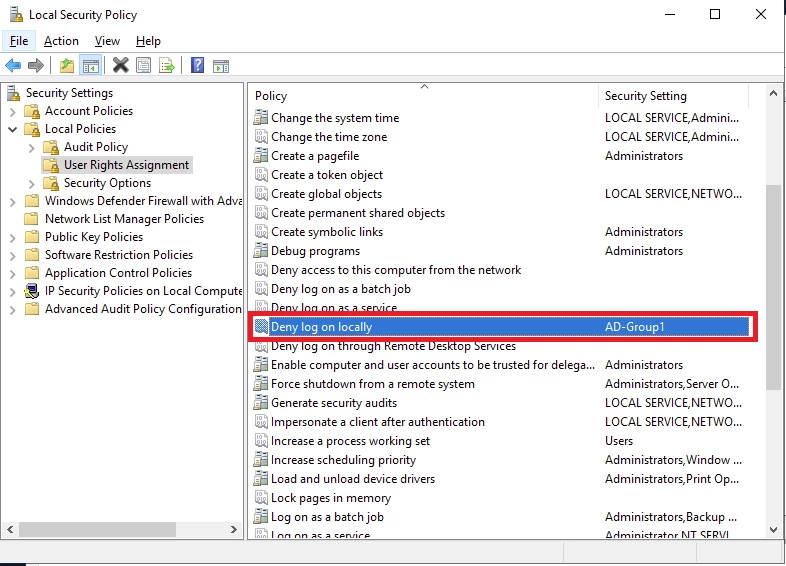Click the icon beside Generate security audits
The image size is (786, 566).
click(261, 403)
